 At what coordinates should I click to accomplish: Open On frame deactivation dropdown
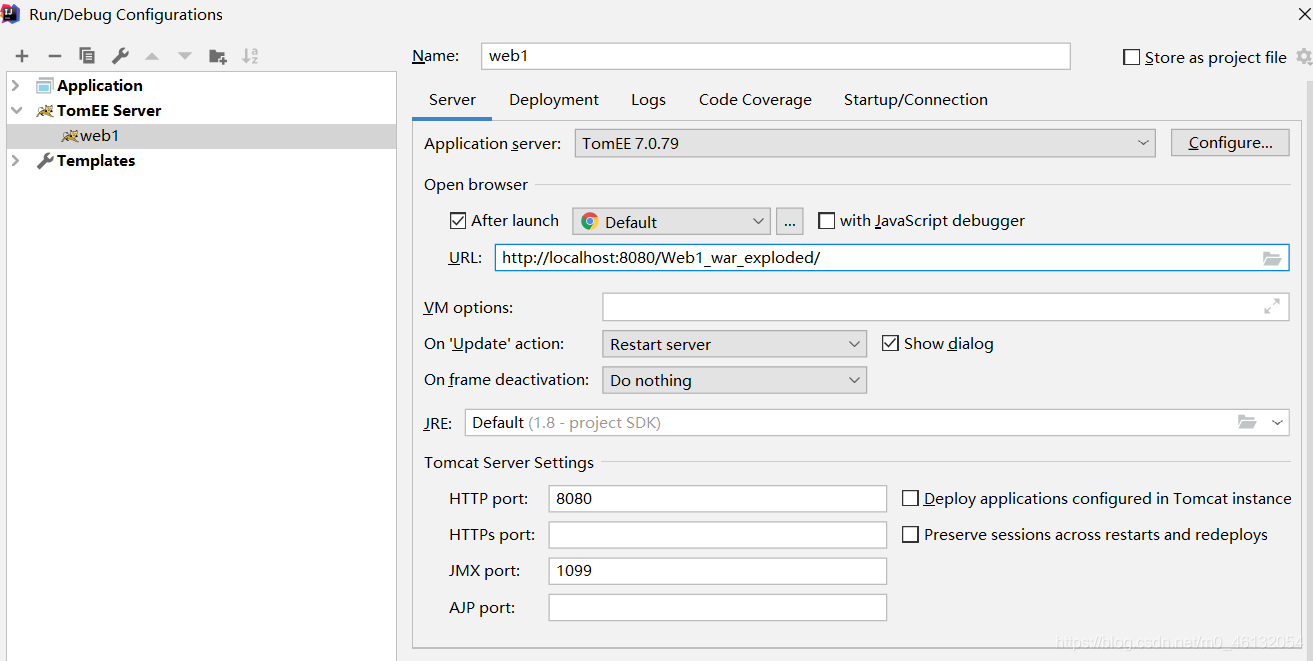pyautogui.click(x=734, y=380)
